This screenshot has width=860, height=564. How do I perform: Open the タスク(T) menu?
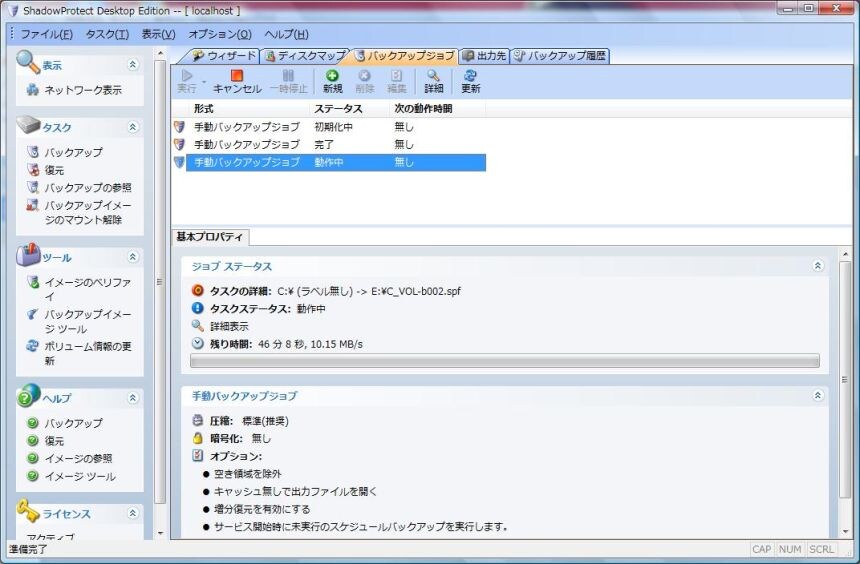coord(107,35)
